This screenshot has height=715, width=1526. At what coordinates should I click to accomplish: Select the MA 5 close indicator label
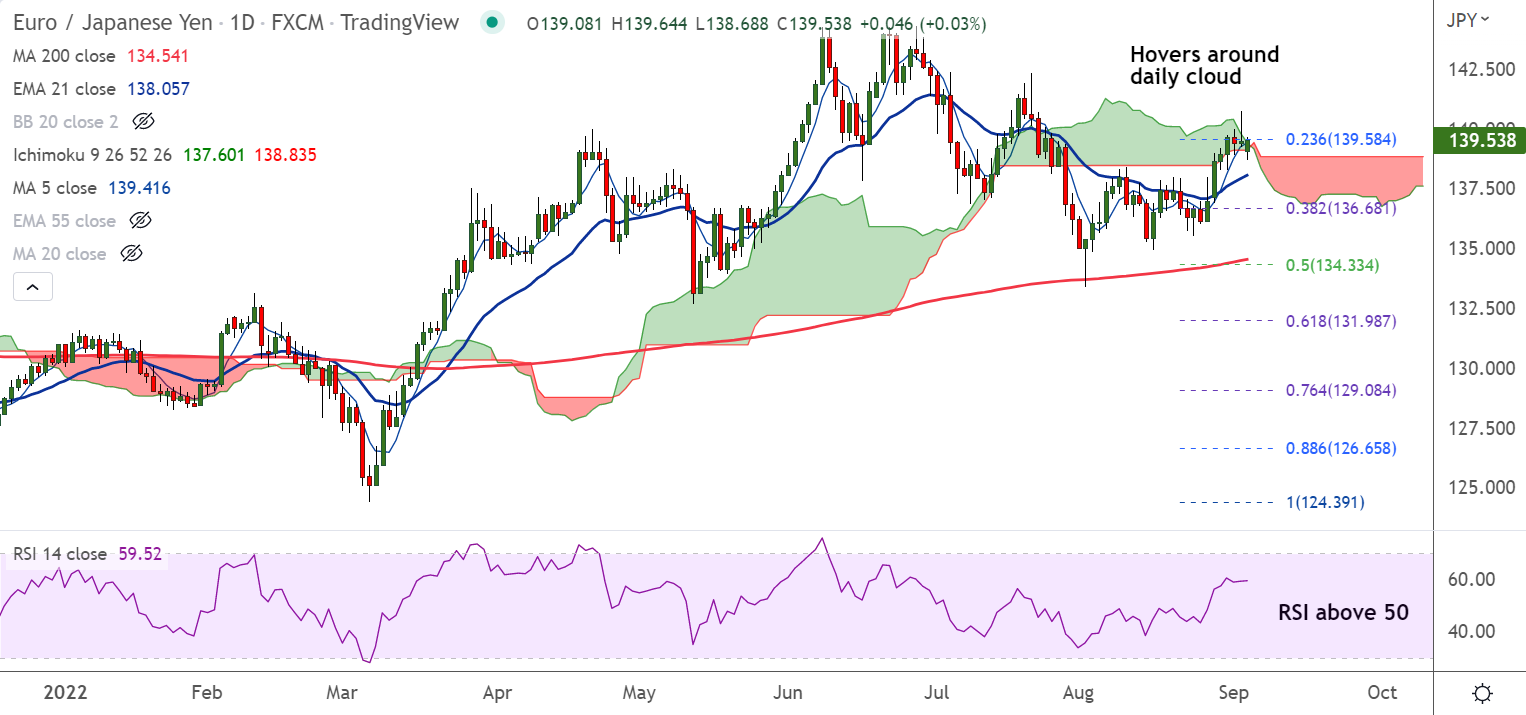tap(55, 187)
